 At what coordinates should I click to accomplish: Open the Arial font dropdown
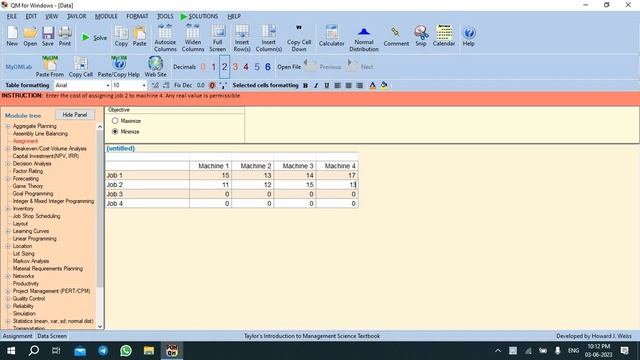pos(108,85)
